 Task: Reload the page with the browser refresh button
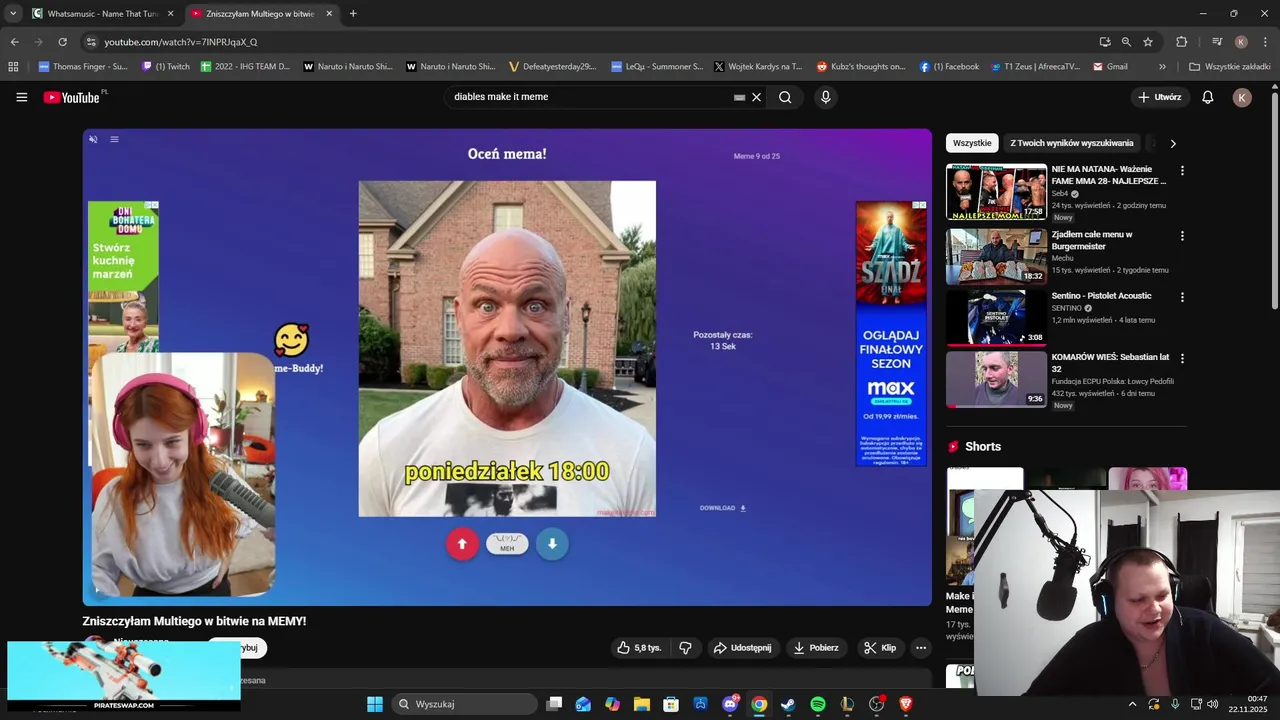[x=62, y=42]
